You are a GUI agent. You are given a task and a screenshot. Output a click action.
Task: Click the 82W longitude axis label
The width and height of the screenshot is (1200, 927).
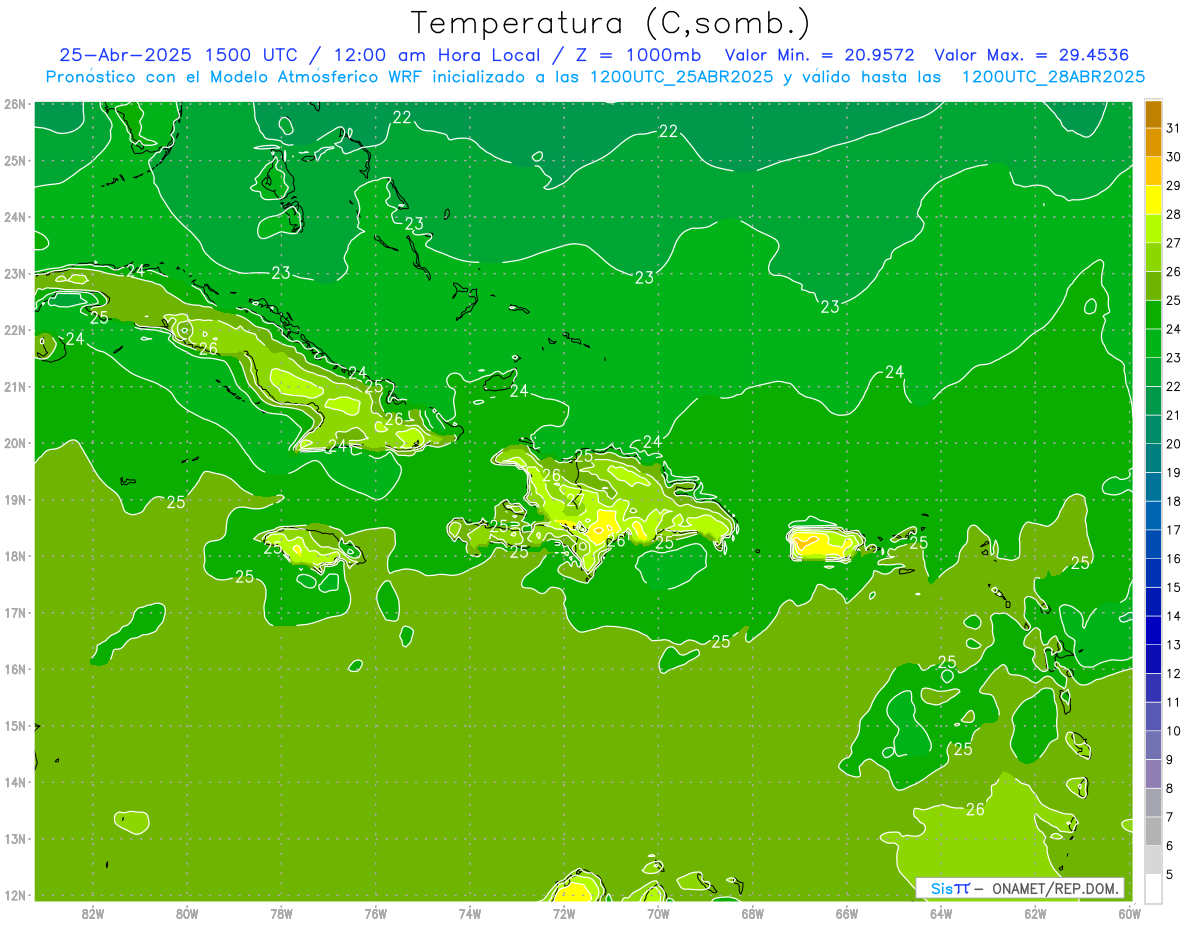pos(92,912)
